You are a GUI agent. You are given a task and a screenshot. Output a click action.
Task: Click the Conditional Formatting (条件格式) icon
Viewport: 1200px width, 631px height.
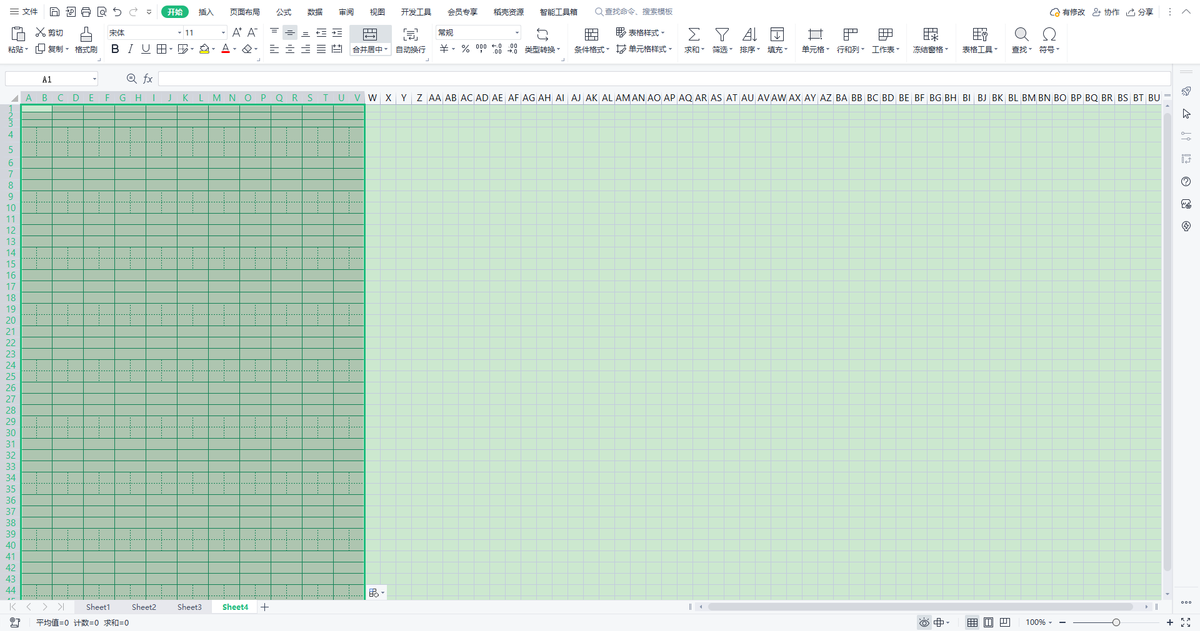[x=591, y=34]
